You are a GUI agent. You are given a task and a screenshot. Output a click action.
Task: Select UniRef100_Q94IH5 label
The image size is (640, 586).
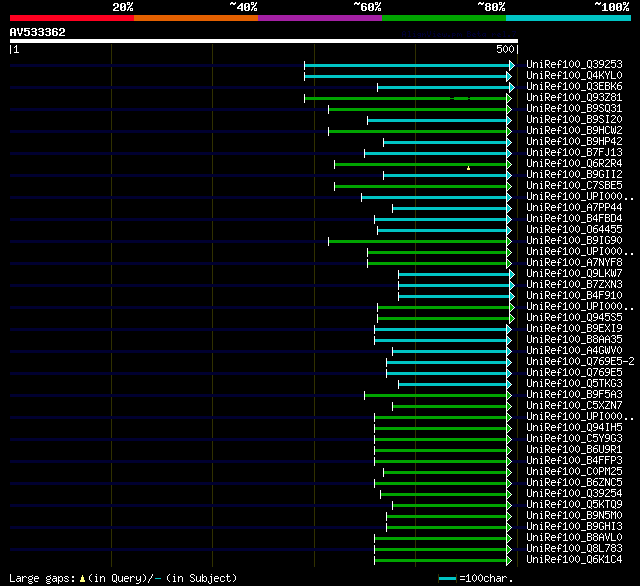574,428
